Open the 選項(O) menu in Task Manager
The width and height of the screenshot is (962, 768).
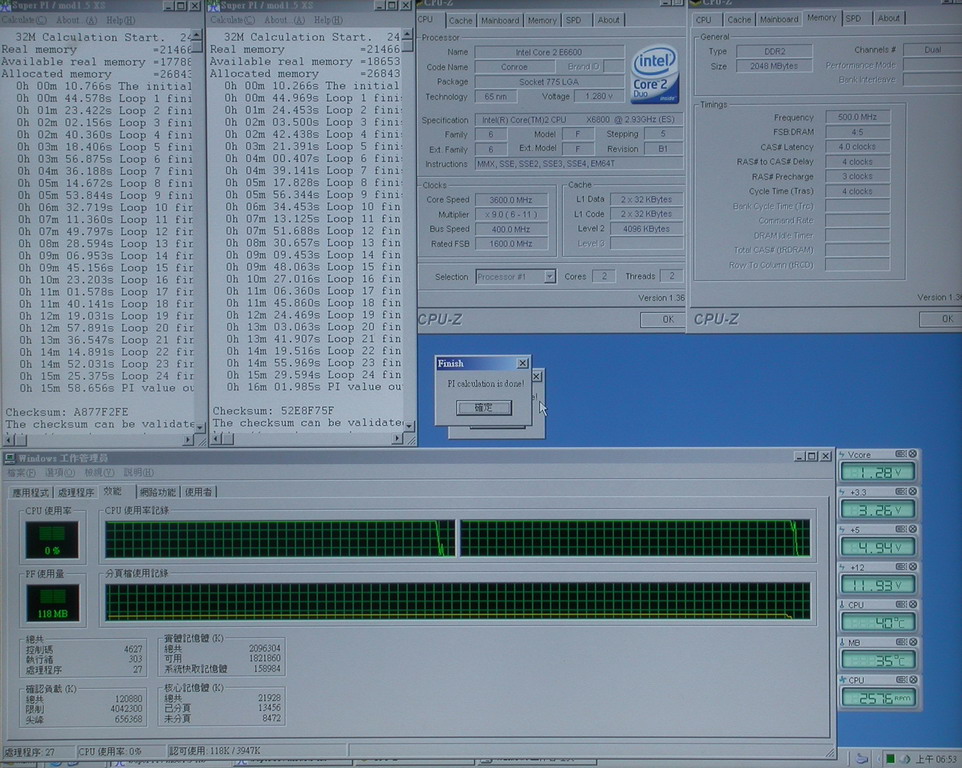point(60,473)
